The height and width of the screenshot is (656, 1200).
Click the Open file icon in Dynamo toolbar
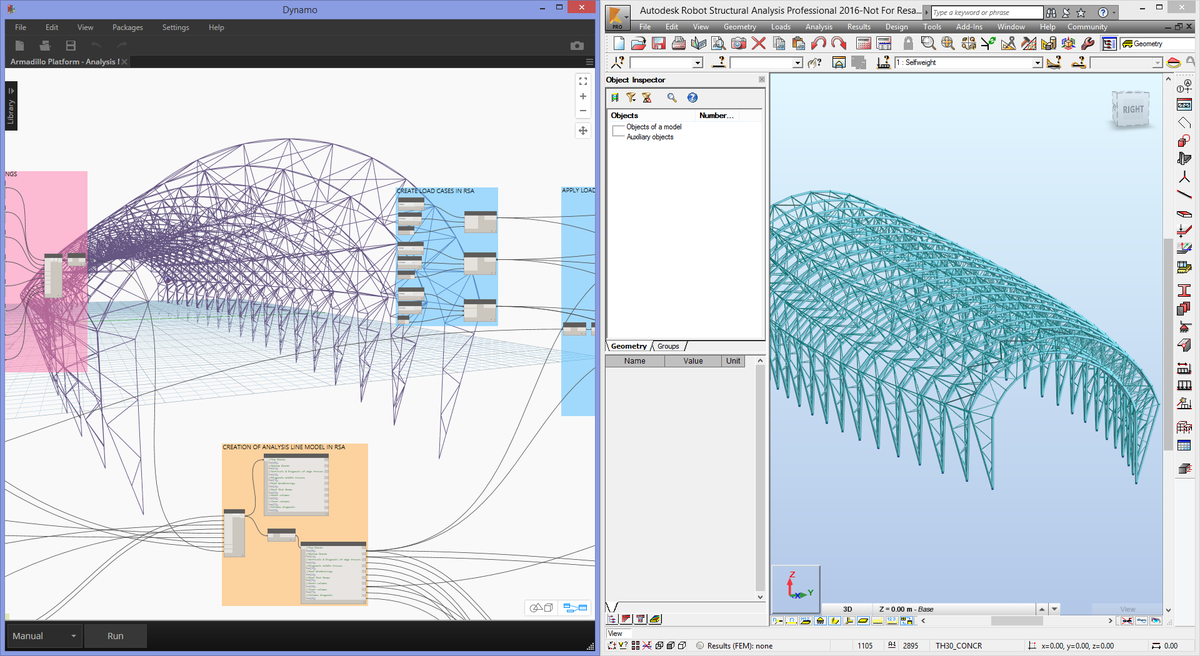(45, 46)
